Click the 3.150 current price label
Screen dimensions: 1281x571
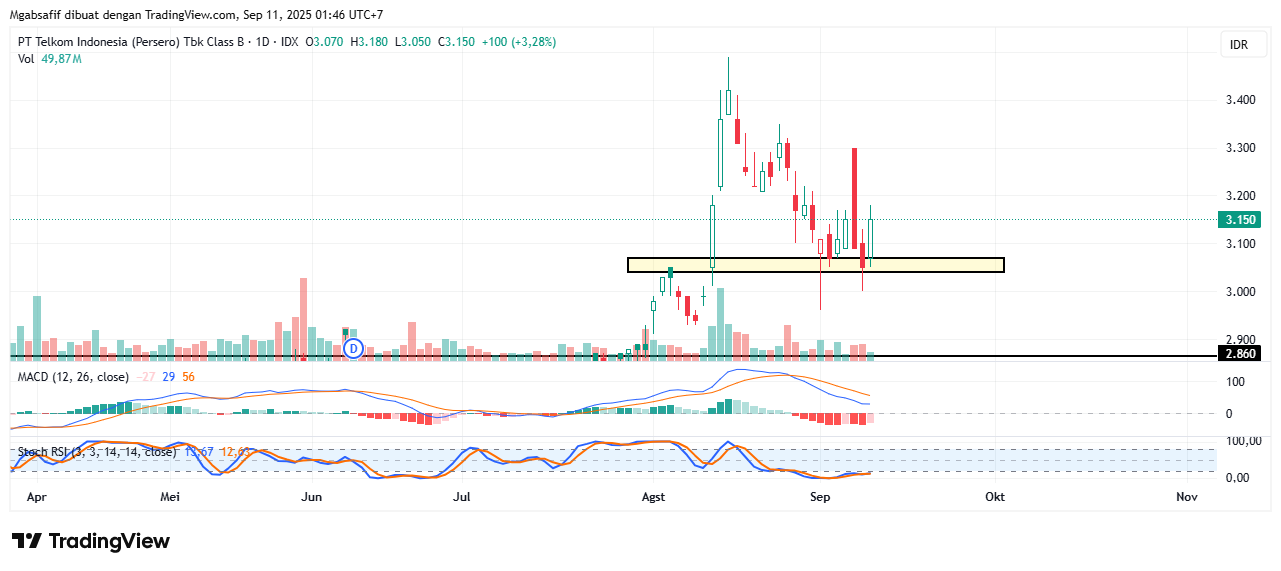point(1240,220)
